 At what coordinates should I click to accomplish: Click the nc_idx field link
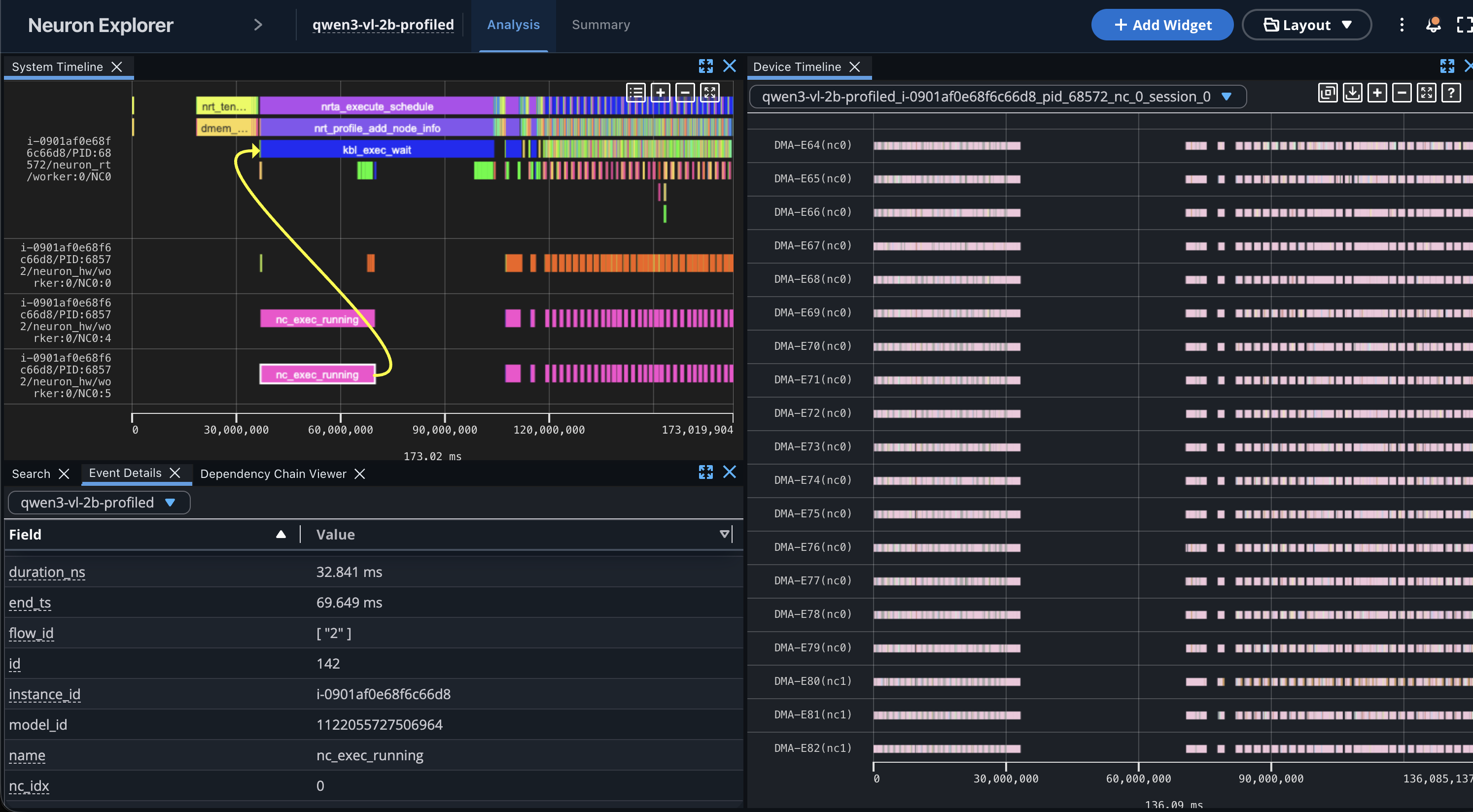[x=29, y=786]
